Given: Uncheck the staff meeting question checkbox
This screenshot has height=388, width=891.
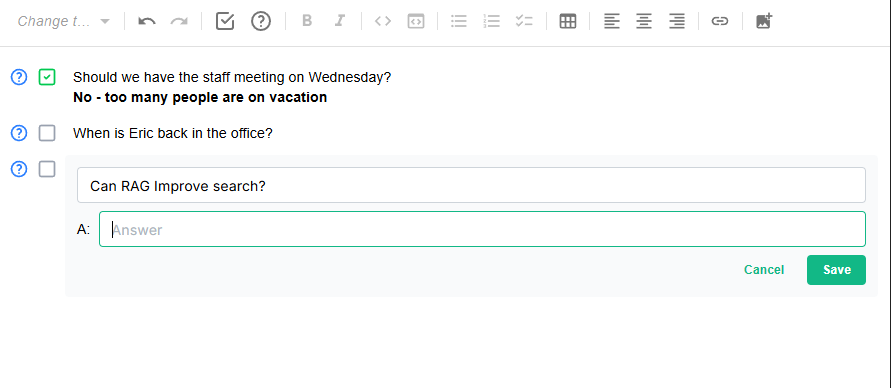Looking at the screenshot, I should click(x=47, y=77).
